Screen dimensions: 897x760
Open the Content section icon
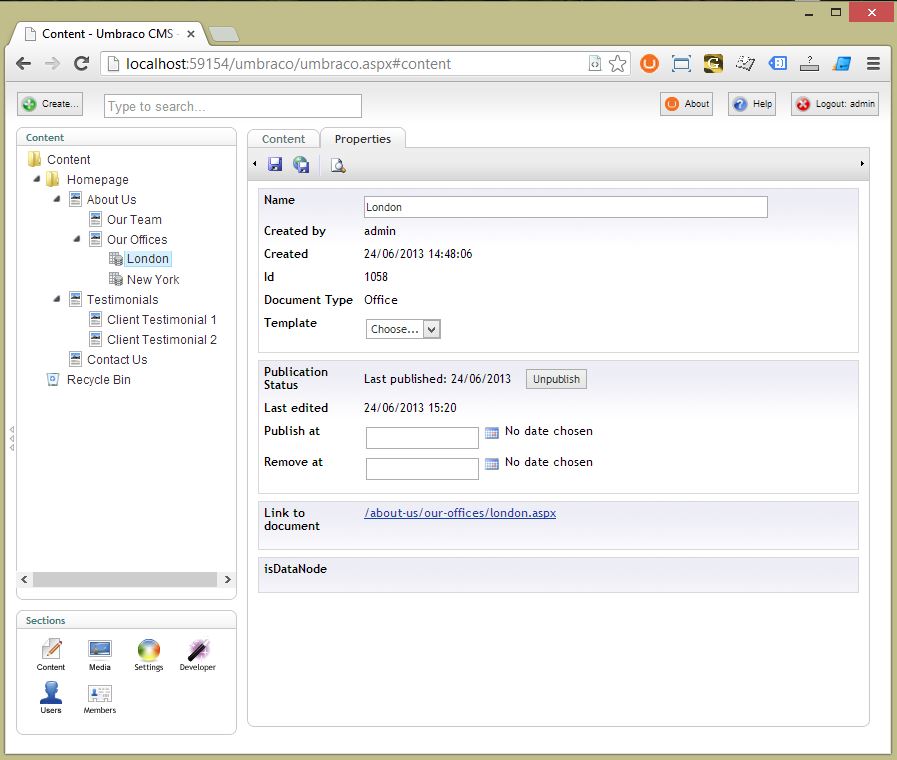click(x=51, y=655)
